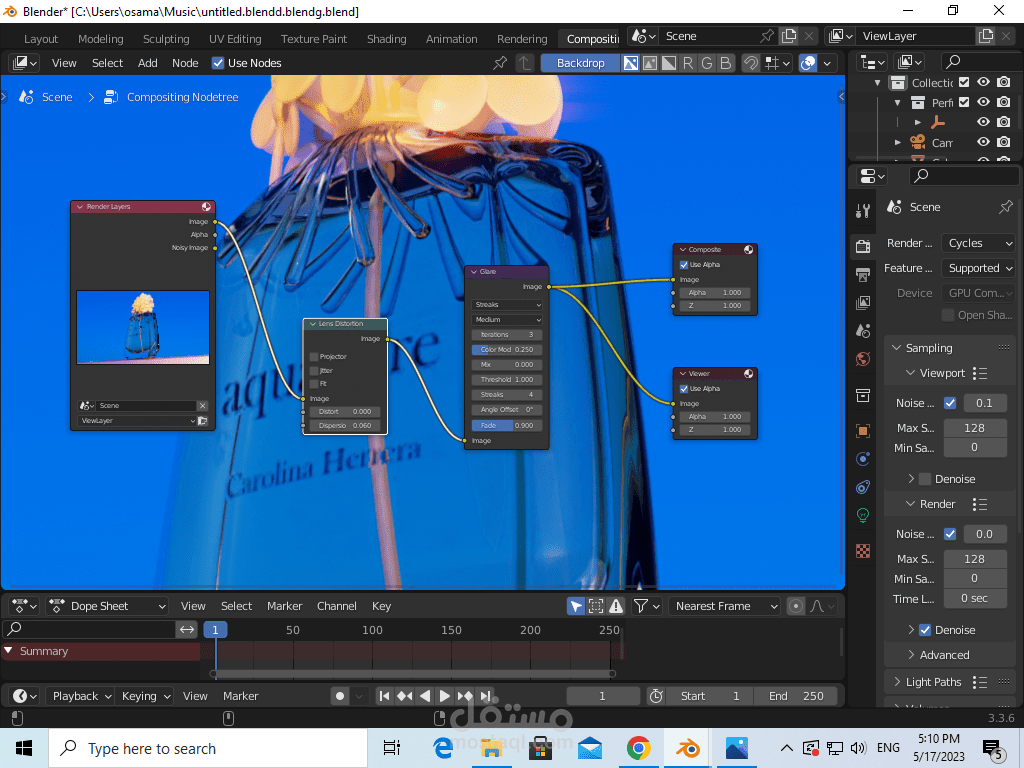Open the Nearest Frame snap dropdown
The width and height of the screenshot is (1024, 768).
(x=724, y=606)
